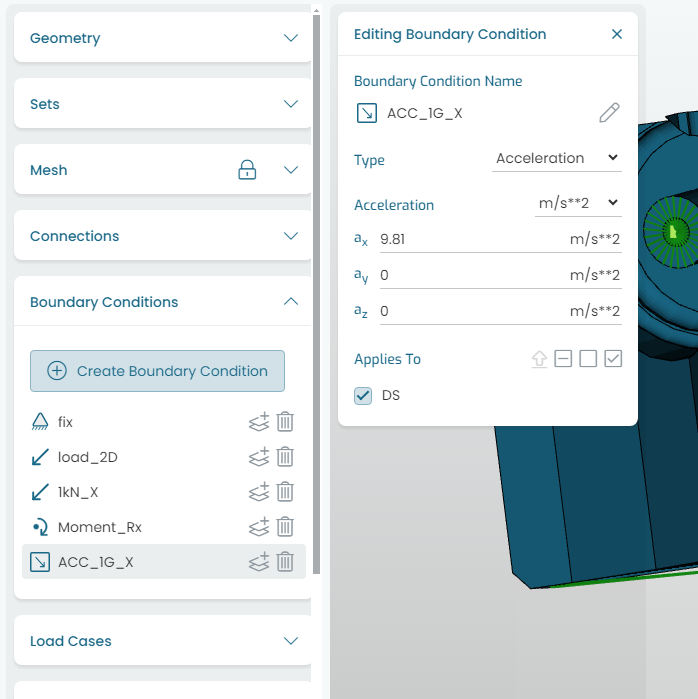The image size is (698, 699).
Task: Click the Applies To upload arrow icon
Action: [539, 359]
